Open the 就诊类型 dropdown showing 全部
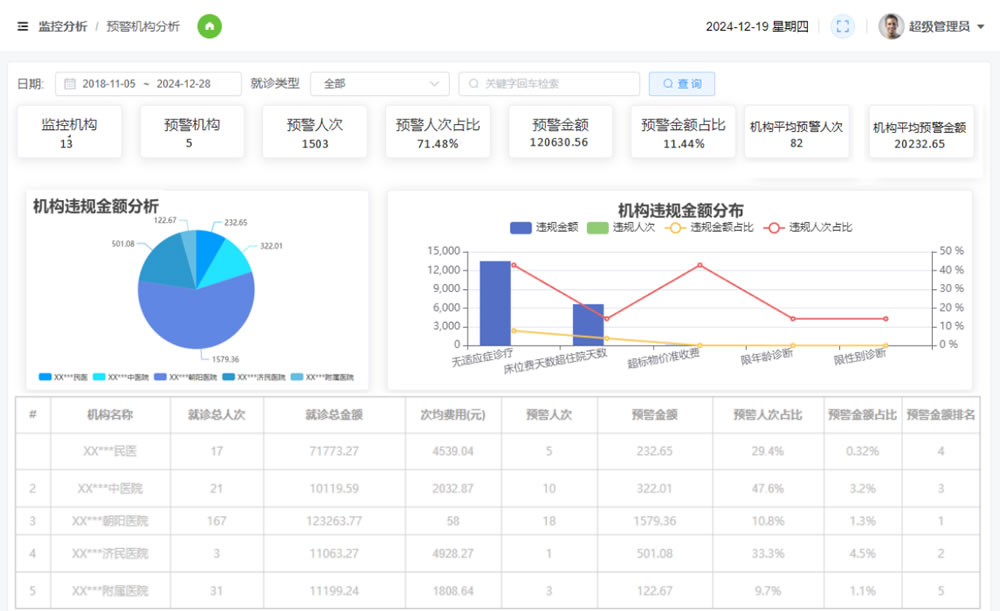This screenshot has height=611, width=1000. pyautogui.click(x=379, y=84)
